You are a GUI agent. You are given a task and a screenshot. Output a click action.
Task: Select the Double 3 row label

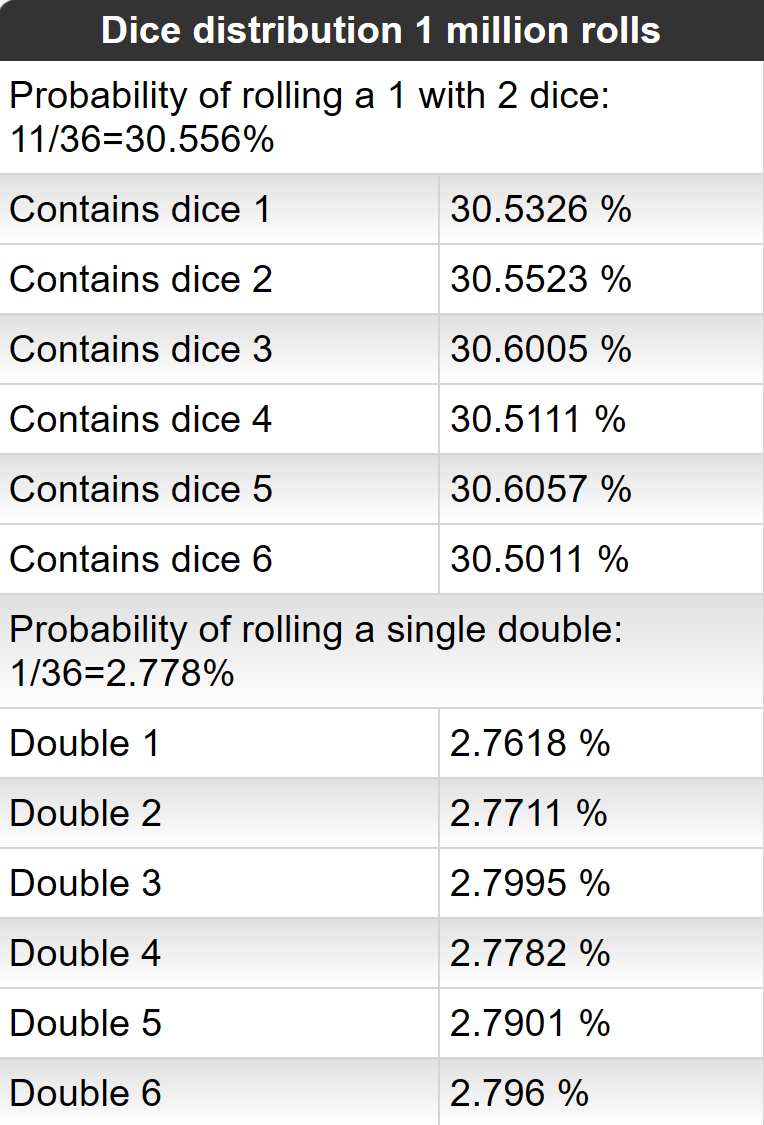pyautogui.click(x=85, y=883)
